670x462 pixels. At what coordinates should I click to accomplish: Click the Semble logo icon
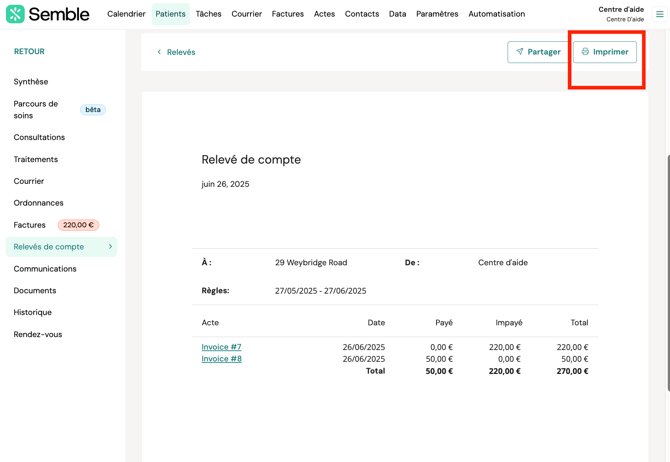pyautogui.click(x=15, y=14)
